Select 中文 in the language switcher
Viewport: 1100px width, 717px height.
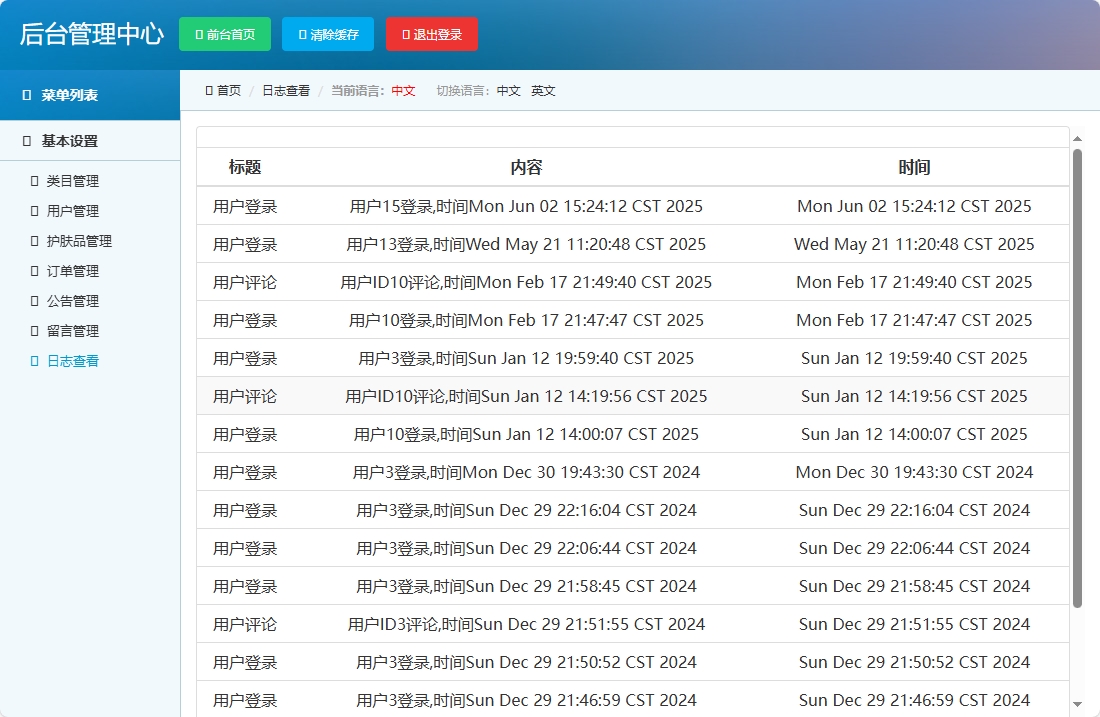[x=509, y=90]
